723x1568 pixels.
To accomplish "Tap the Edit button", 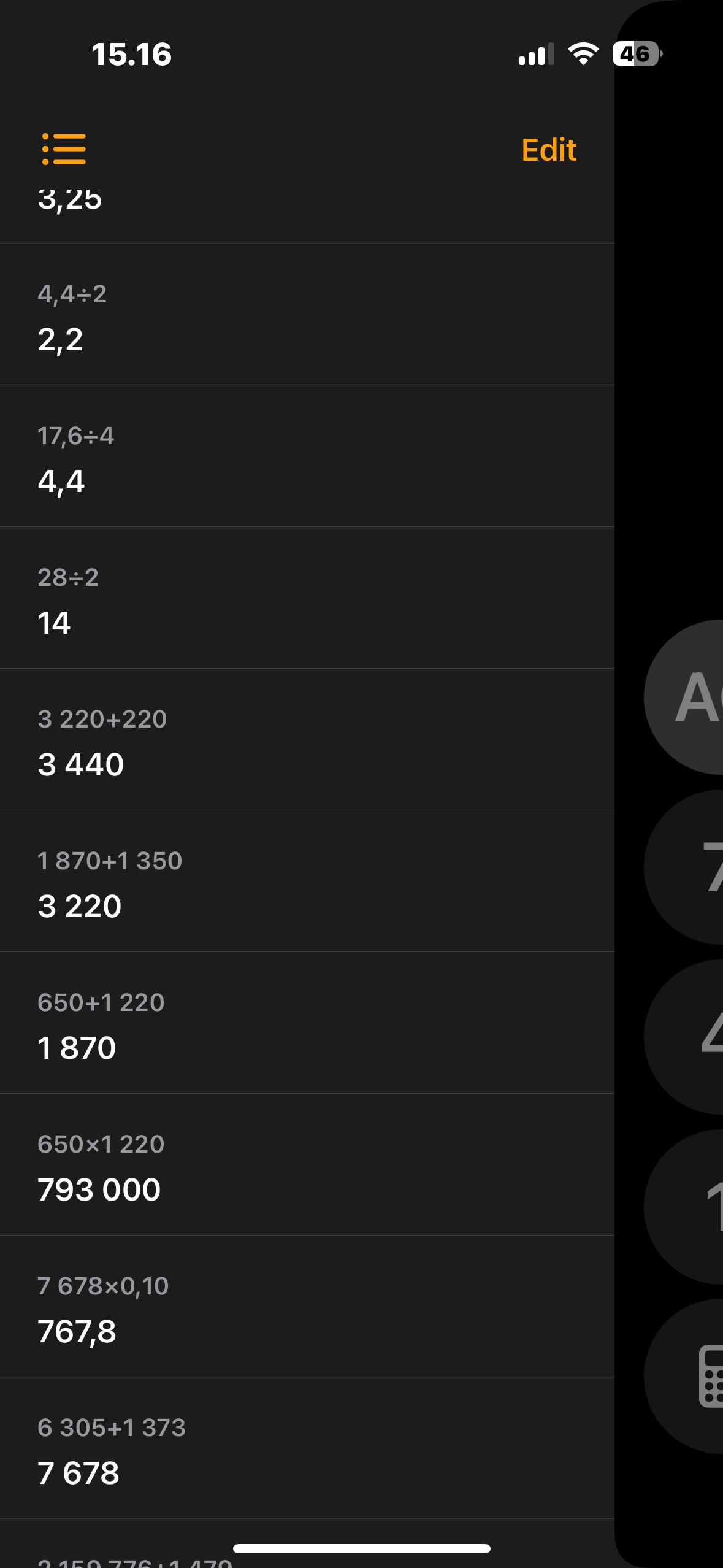I will tap(548, 150).
